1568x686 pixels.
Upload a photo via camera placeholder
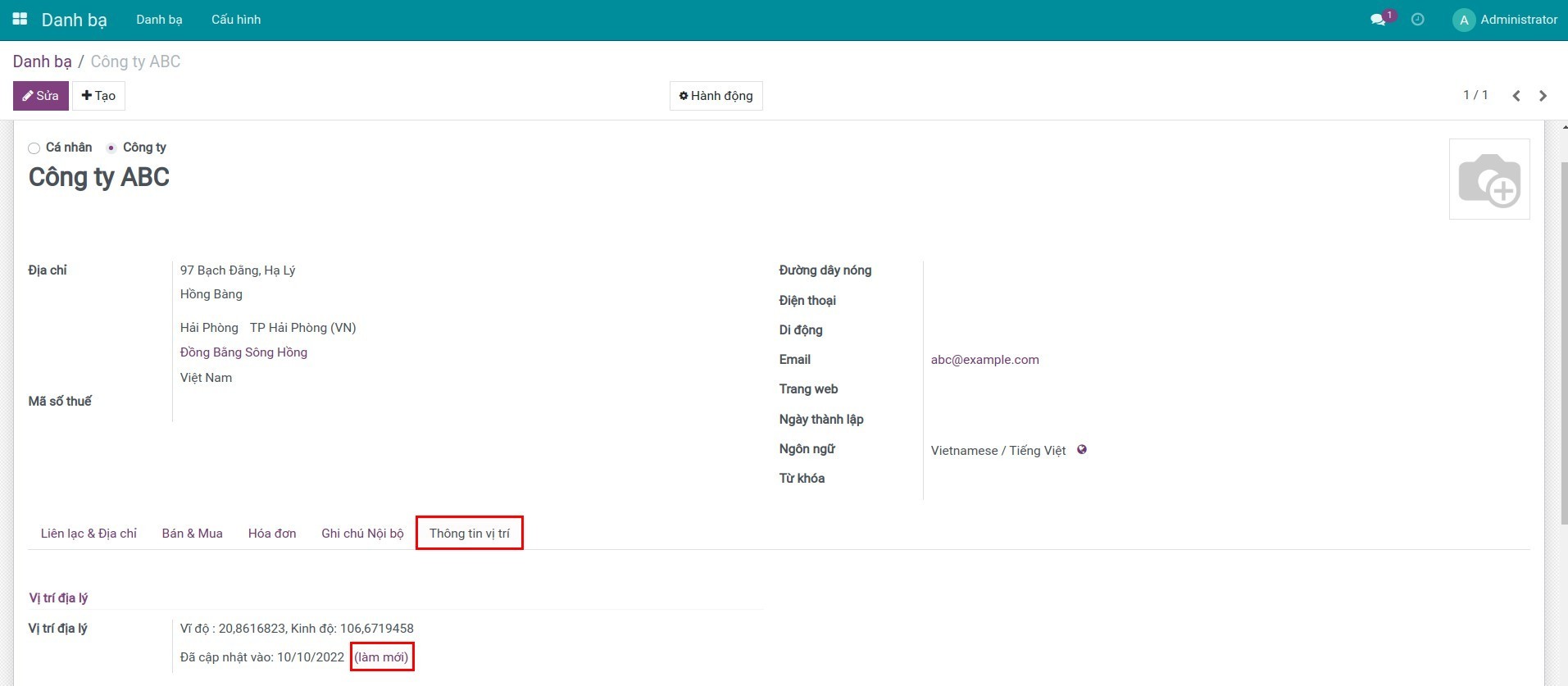pyautogui.click(x=1488, y=179)
